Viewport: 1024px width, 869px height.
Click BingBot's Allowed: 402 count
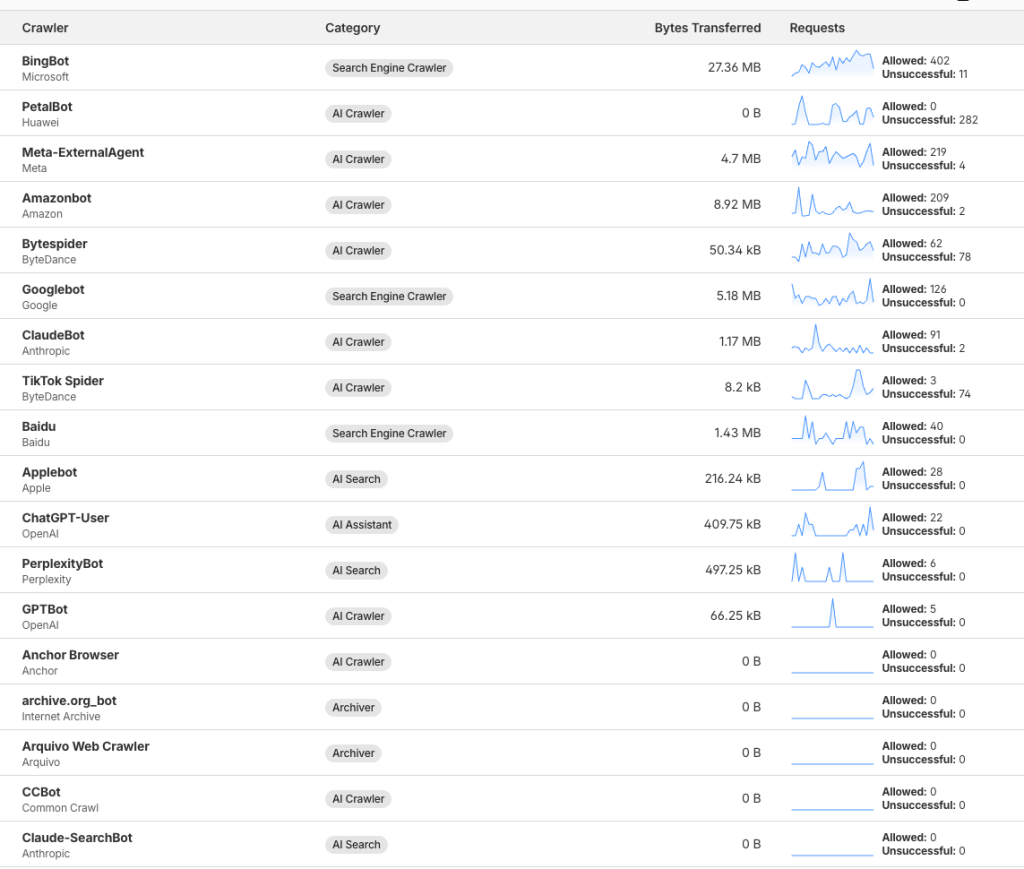coord(916,61)
